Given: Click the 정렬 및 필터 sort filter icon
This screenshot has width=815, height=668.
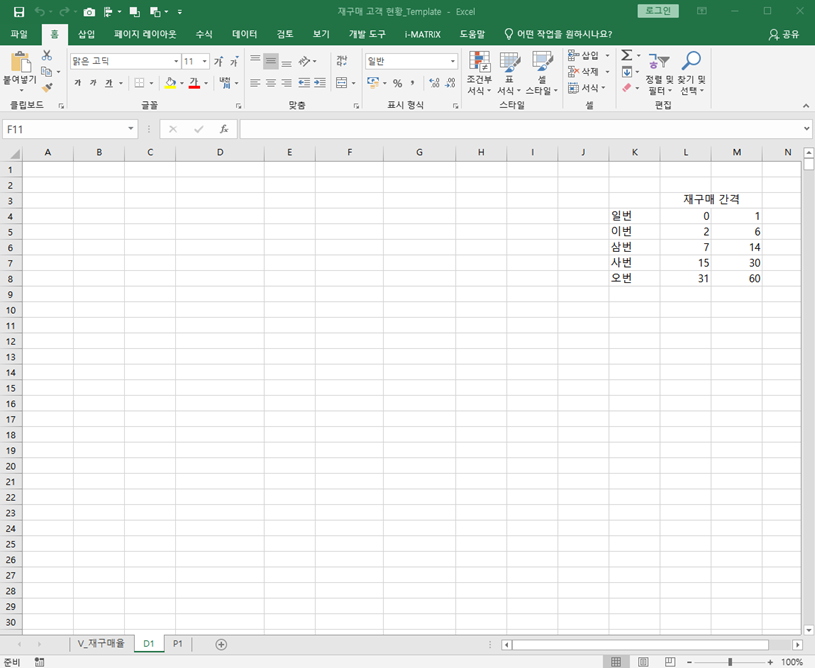Looking at the screenshot, I should coord(659,74).
